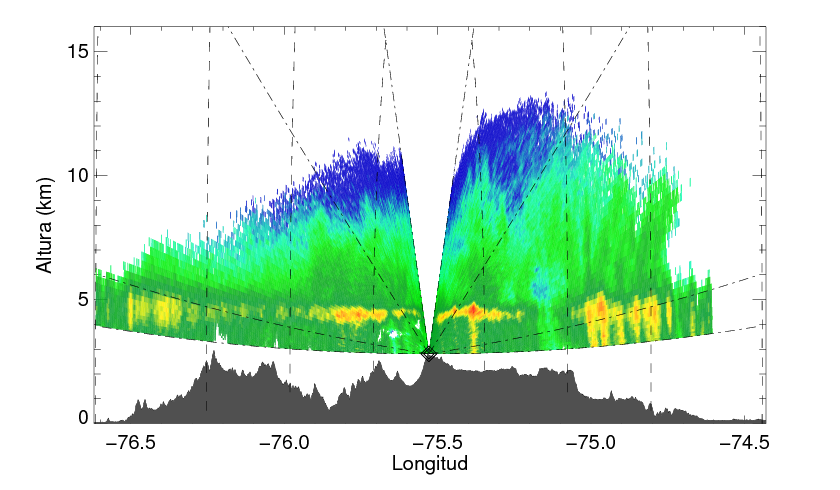Click the '10' altitude tick label
This screenshot has width=840, height=490.
click(x=77, y=175)
